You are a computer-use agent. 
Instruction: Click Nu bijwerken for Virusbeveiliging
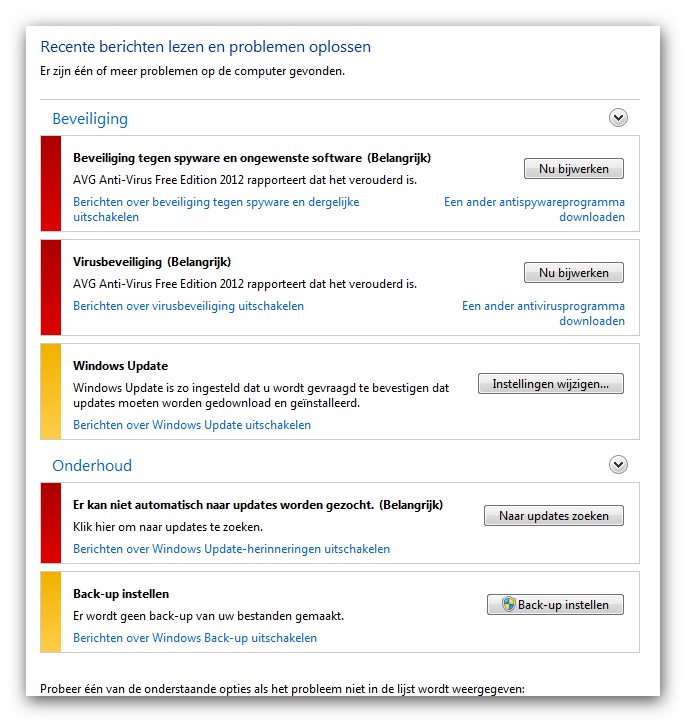574,273
